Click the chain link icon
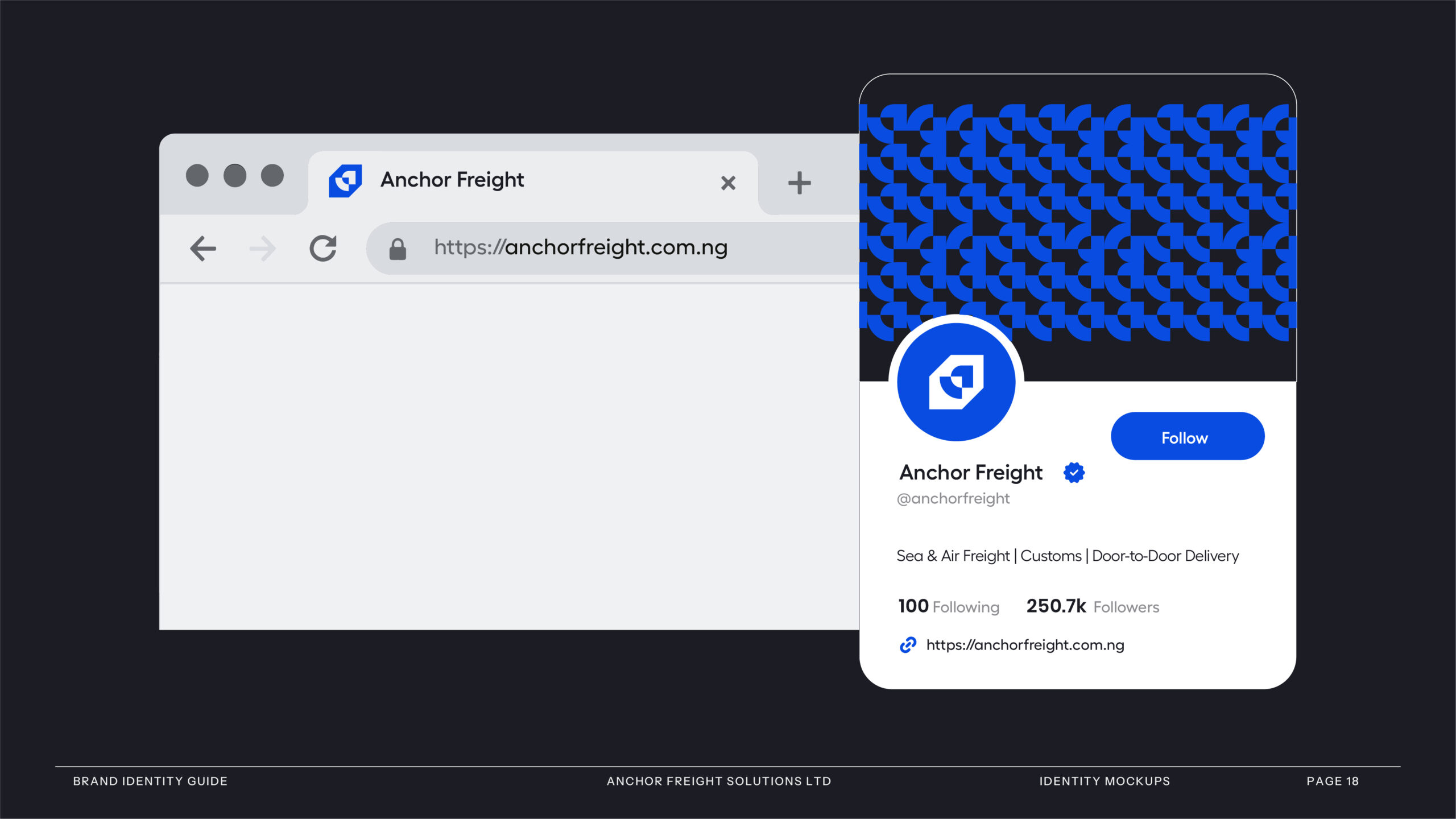Viewport: 1456px width, 819px height. click(908, 645)
